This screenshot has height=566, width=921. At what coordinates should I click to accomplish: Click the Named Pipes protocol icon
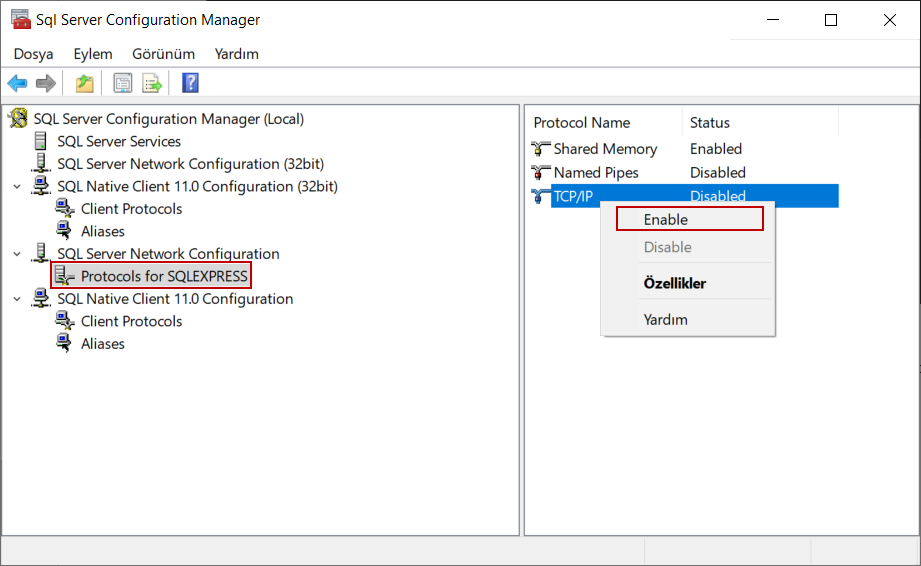pos(541,173)
